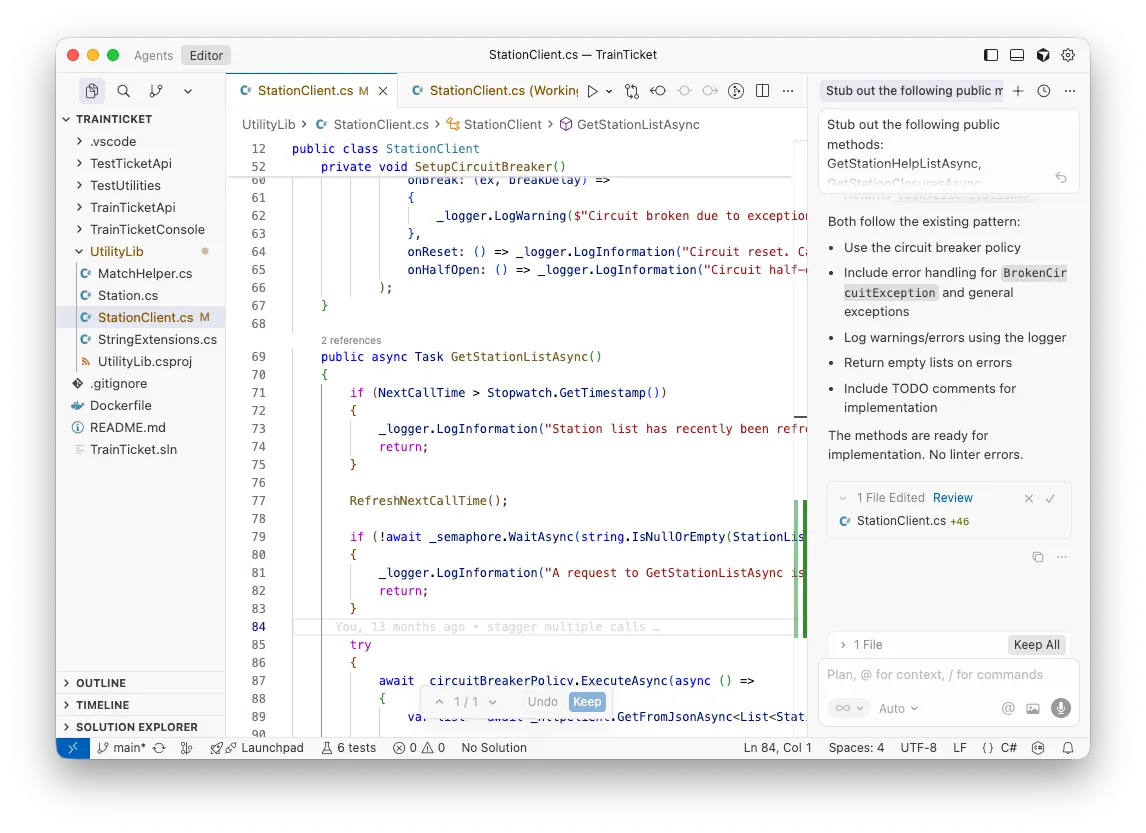
Task: Click the microphone voice input button
Action: [x=1060, y=708]
